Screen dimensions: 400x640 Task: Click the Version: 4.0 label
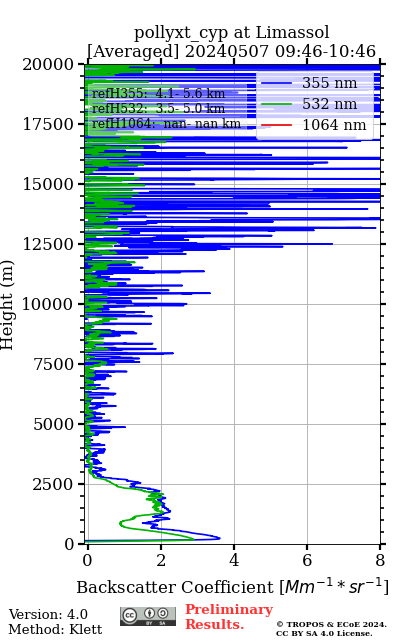coord(48,614)
